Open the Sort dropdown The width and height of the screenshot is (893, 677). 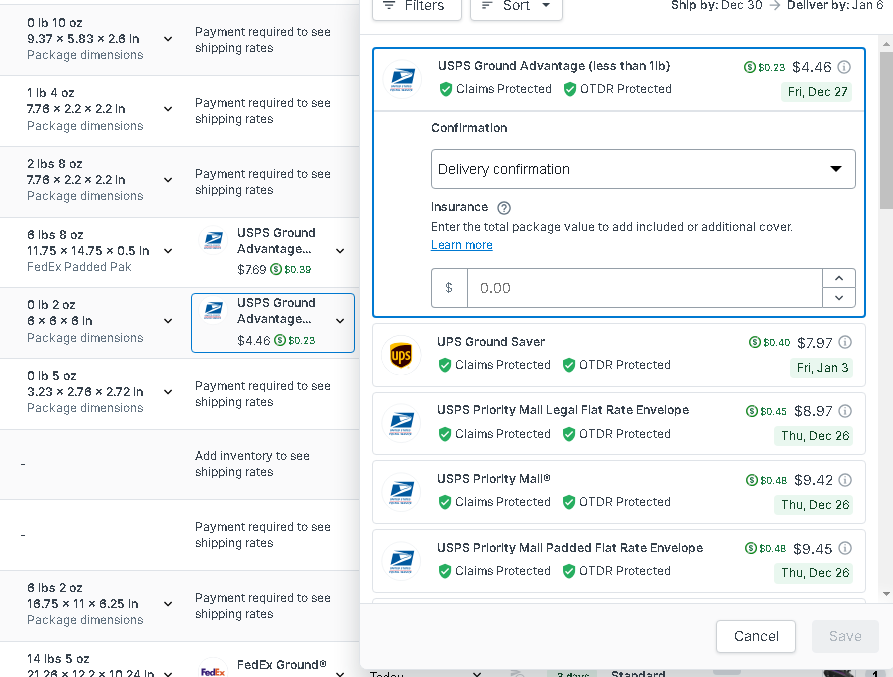516,7
